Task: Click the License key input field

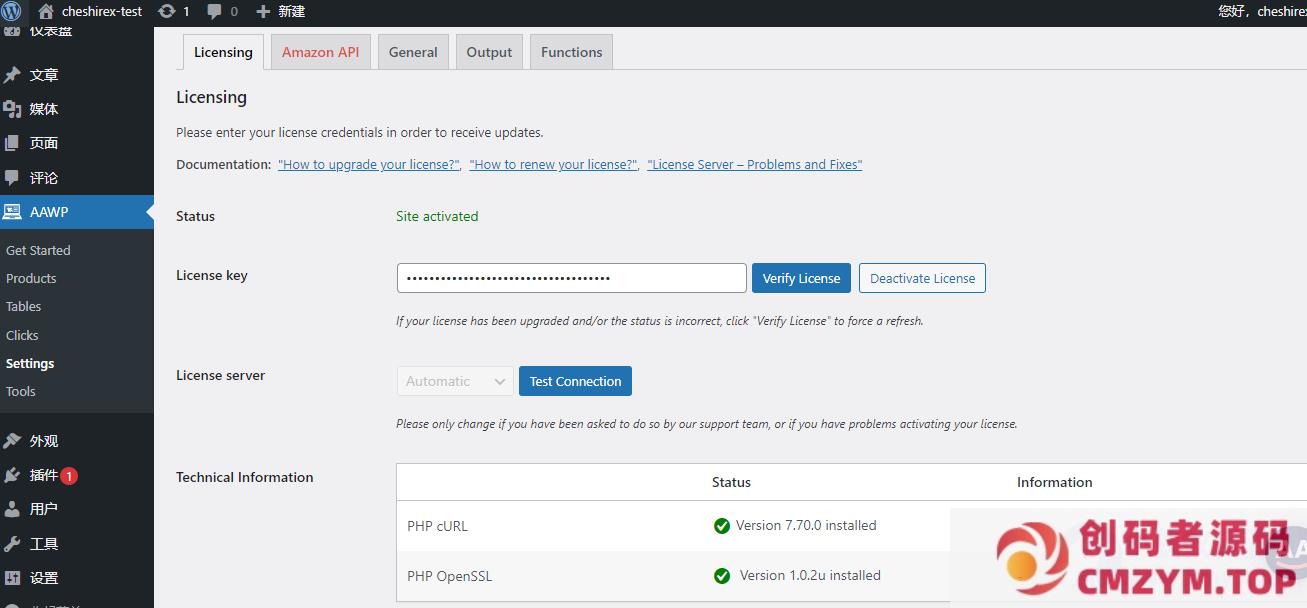Action: pos(571,278)
